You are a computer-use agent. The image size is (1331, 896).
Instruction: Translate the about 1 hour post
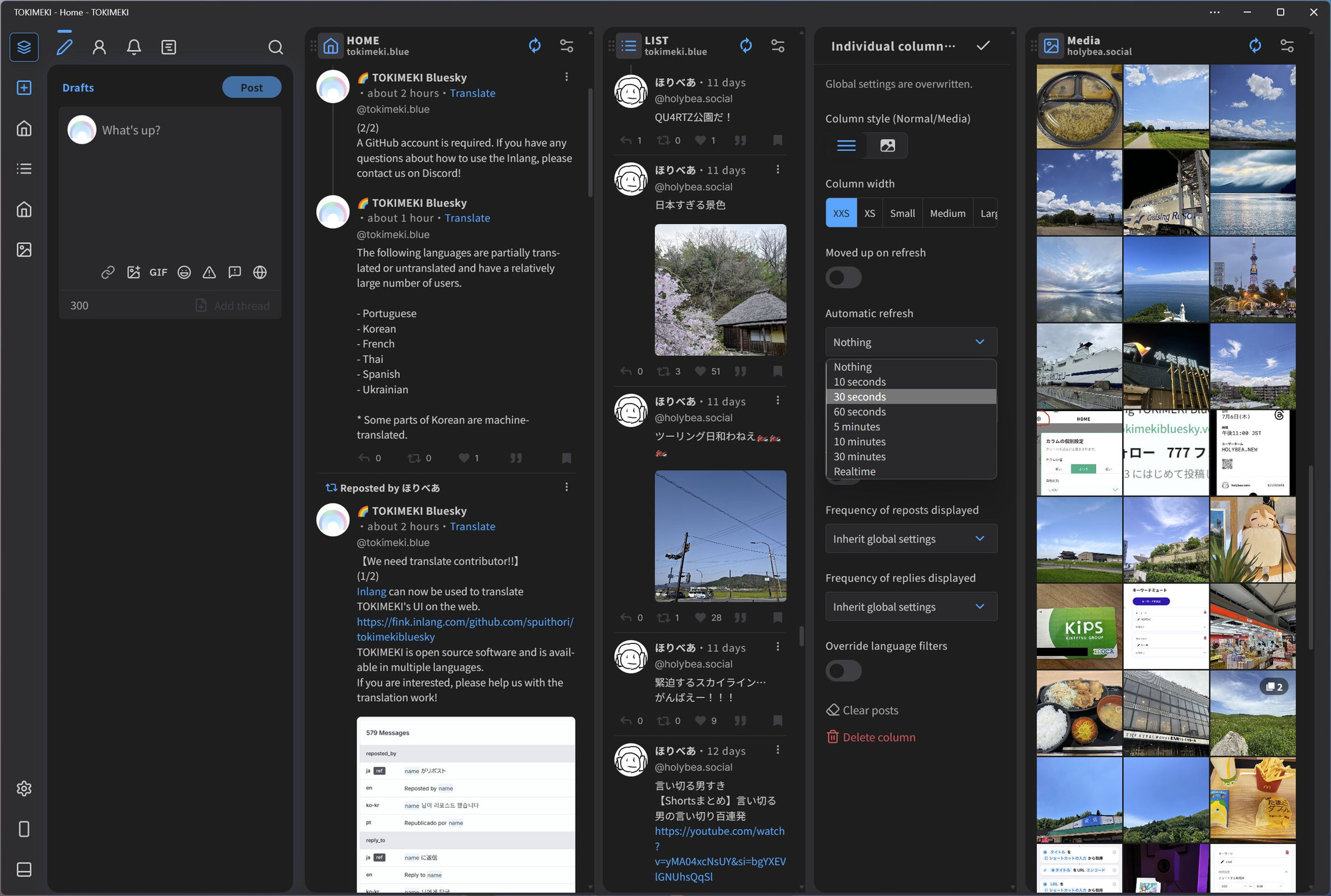[x=467, y=218]
